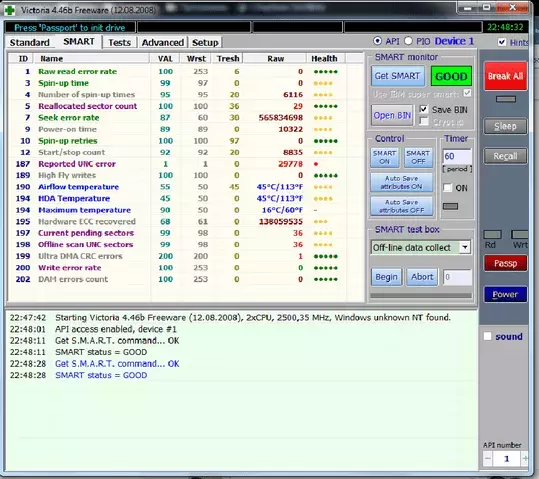Switch to the Standard tab

click(x=30, y=42)
